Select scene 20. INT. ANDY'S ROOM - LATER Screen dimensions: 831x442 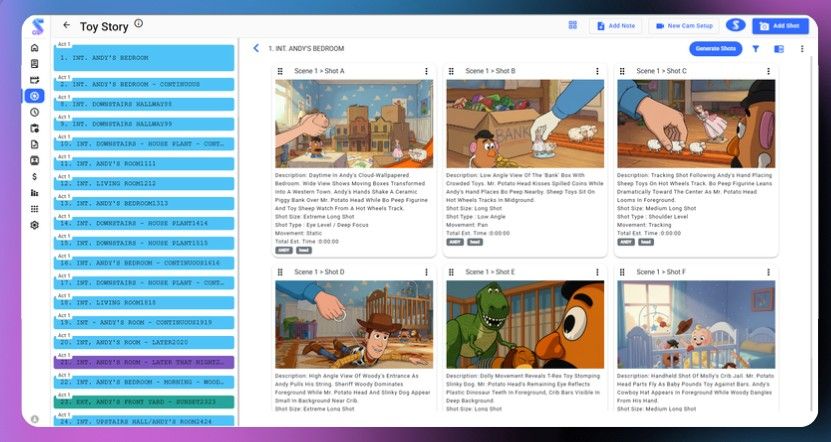click(x=144, y=342)
